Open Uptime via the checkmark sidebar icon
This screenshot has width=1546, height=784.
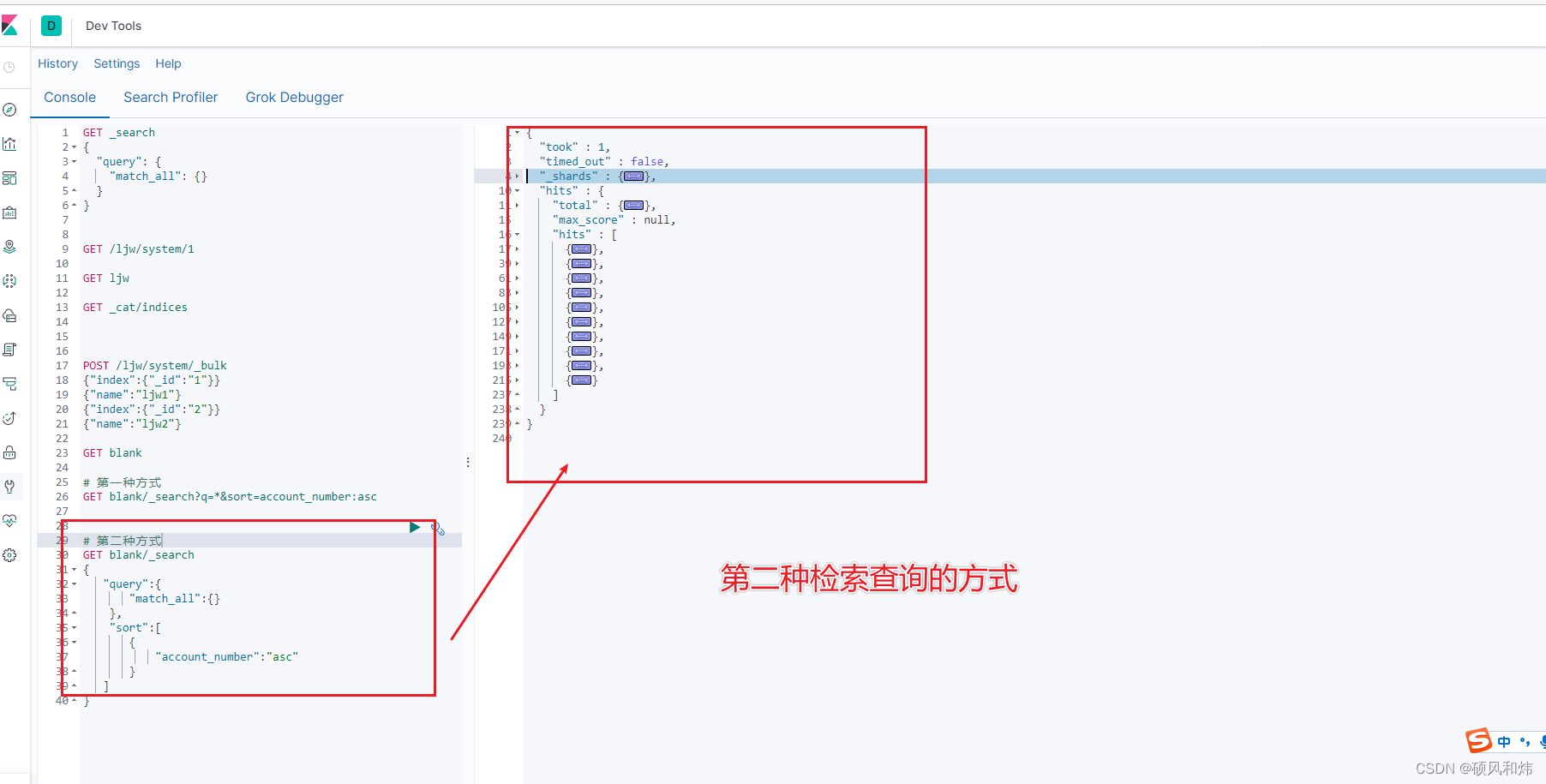pos(9,418)
